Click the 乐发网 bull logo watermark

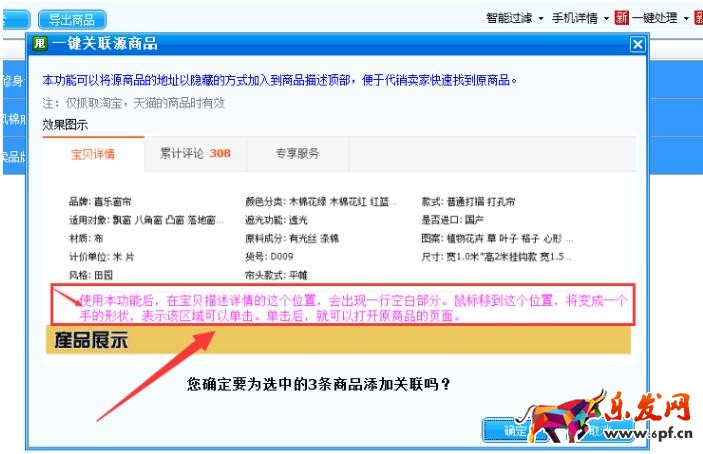coord(566,416)
